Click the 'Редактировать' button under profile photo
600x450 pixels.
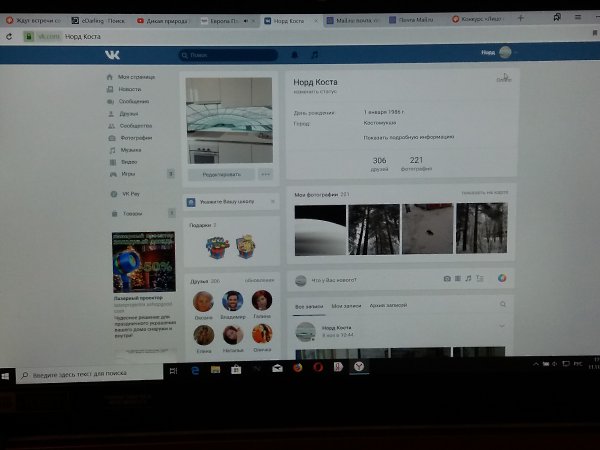click(221, 174)
